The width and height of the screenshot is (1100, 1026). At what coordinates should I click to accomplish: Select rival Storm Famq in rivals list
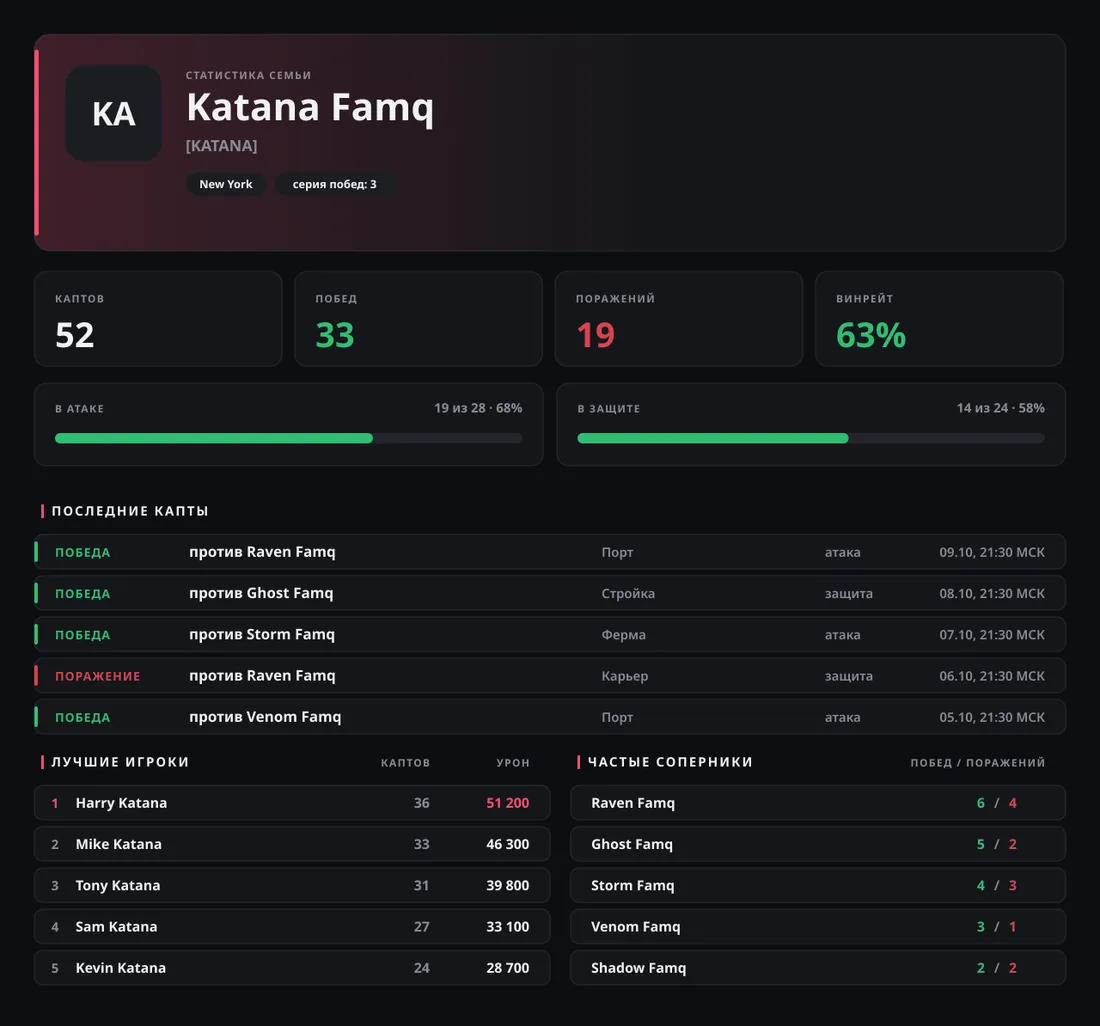coord(818,886)
